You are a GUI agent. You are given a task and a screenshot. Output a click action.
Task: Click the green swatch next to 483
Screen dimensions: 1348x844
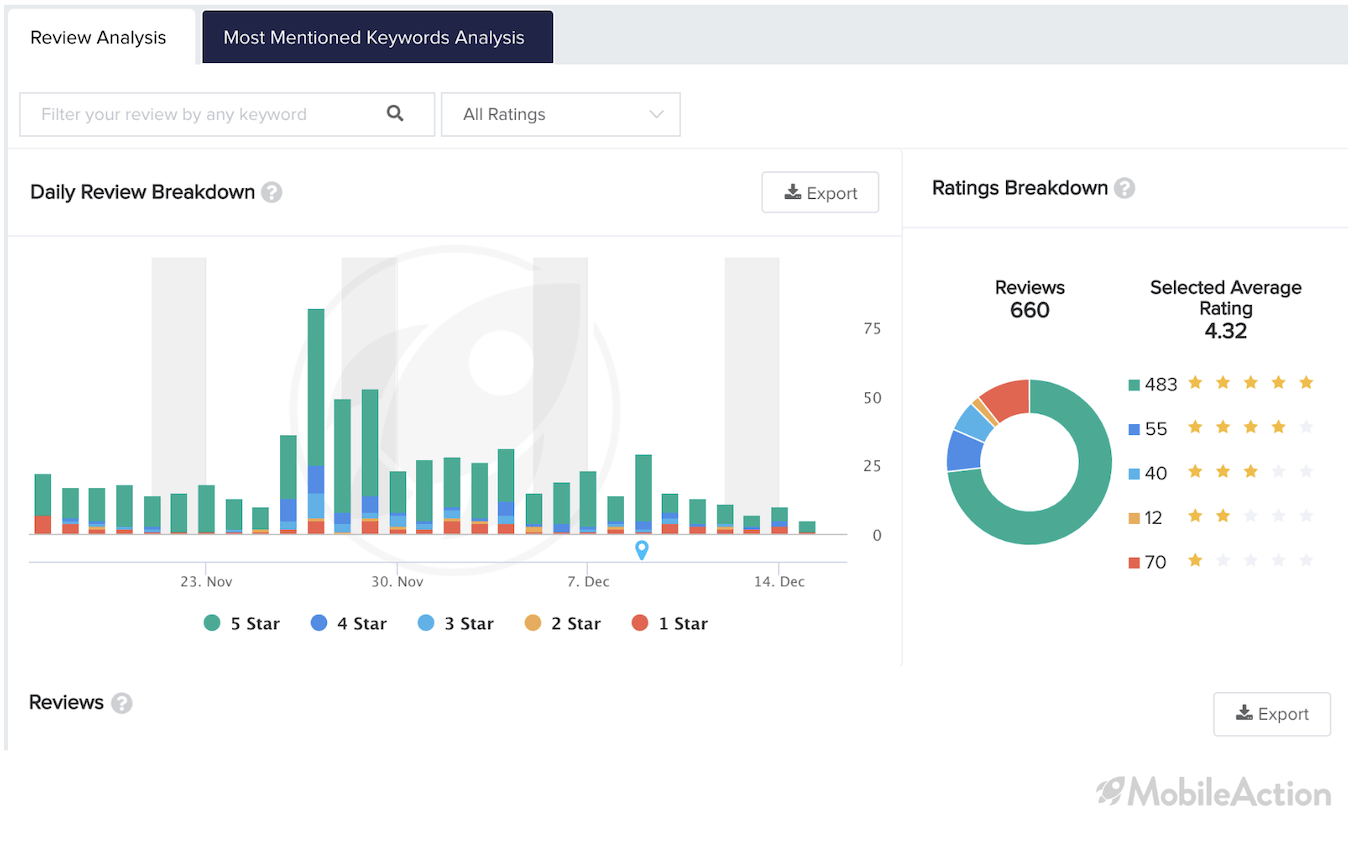click(x=1134, y=385)
